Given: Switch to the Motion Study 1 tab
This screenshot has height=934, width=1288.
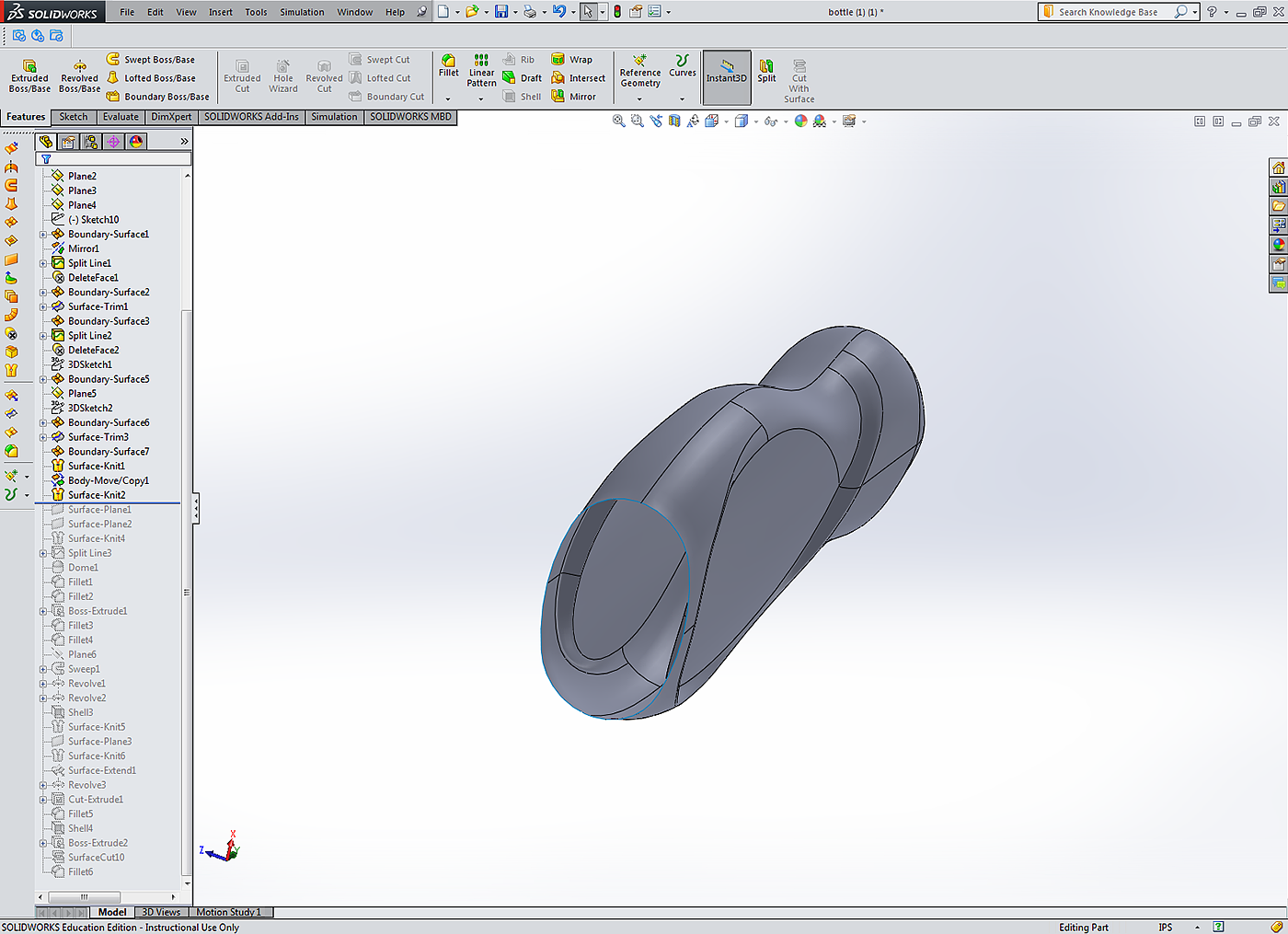Looking at the screenshot, I should (x=228, y=912).
